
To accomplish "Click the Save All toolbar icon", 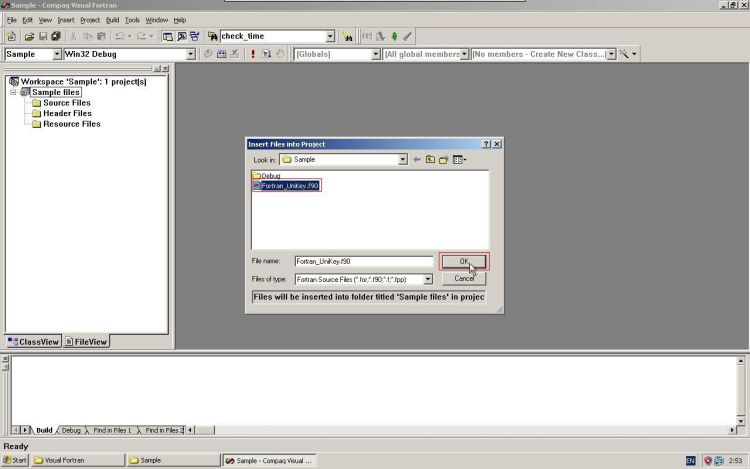I will pos(56,36).
